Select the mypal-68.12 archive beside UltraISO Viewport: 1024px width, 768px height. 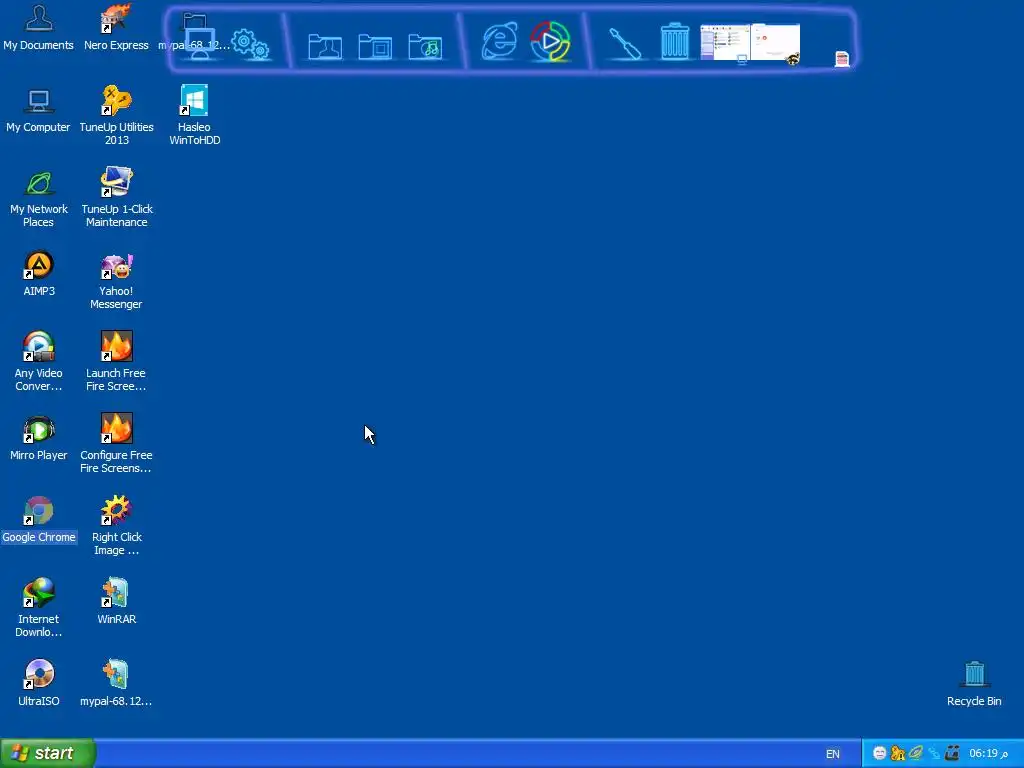pyautogui.click(x=116, y=684)
